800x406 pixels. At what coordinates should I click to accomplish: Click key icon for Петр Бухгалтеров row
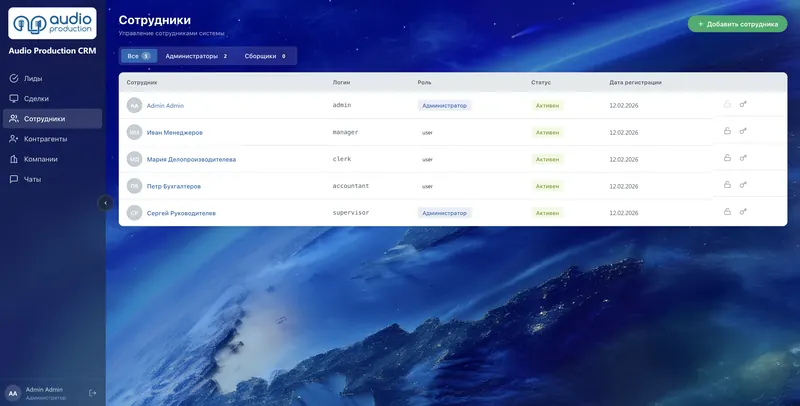click(x=743, y=185)
